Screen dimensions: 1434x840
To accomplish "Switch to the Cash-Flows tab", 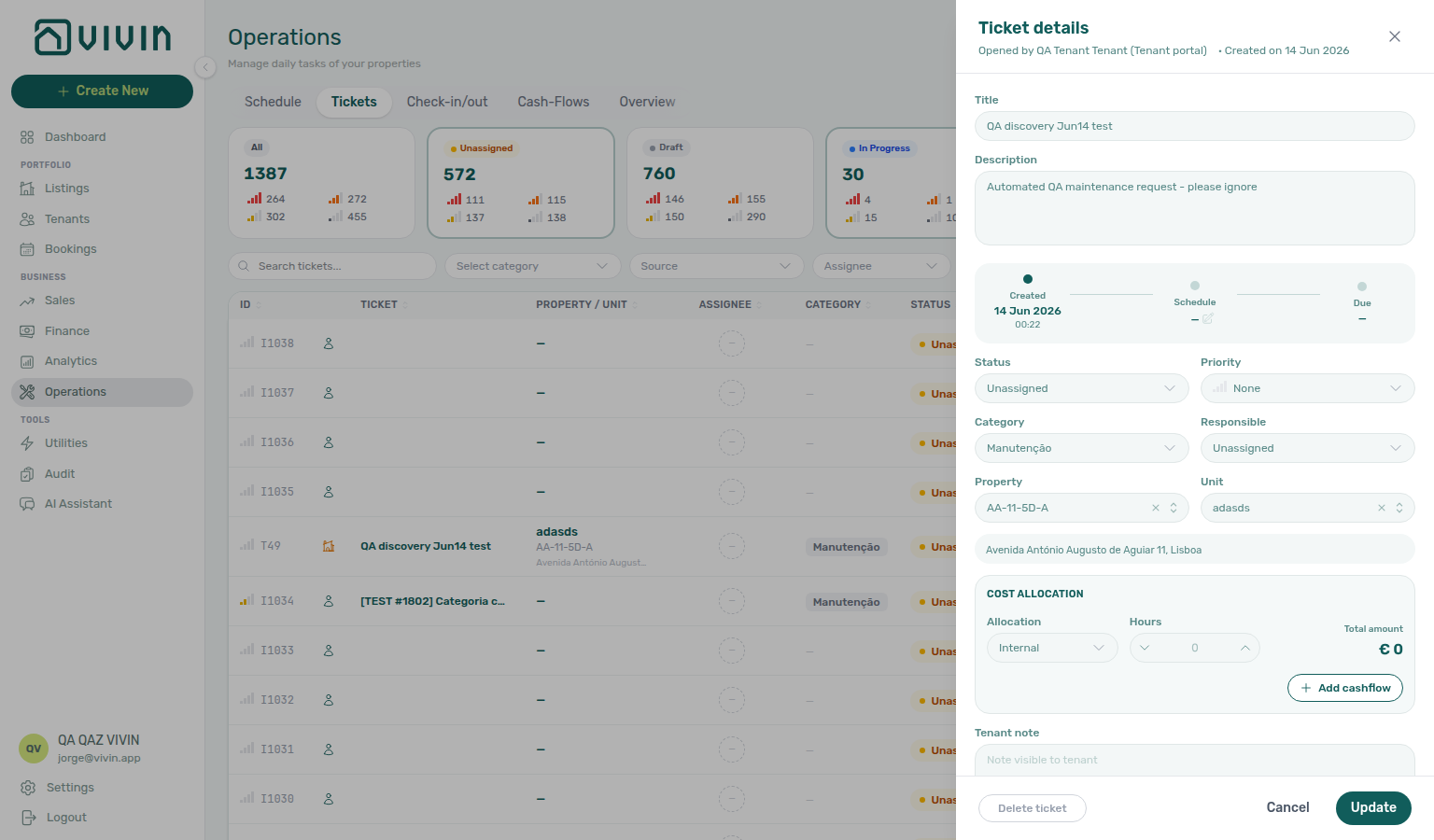I will coord(554,102).
